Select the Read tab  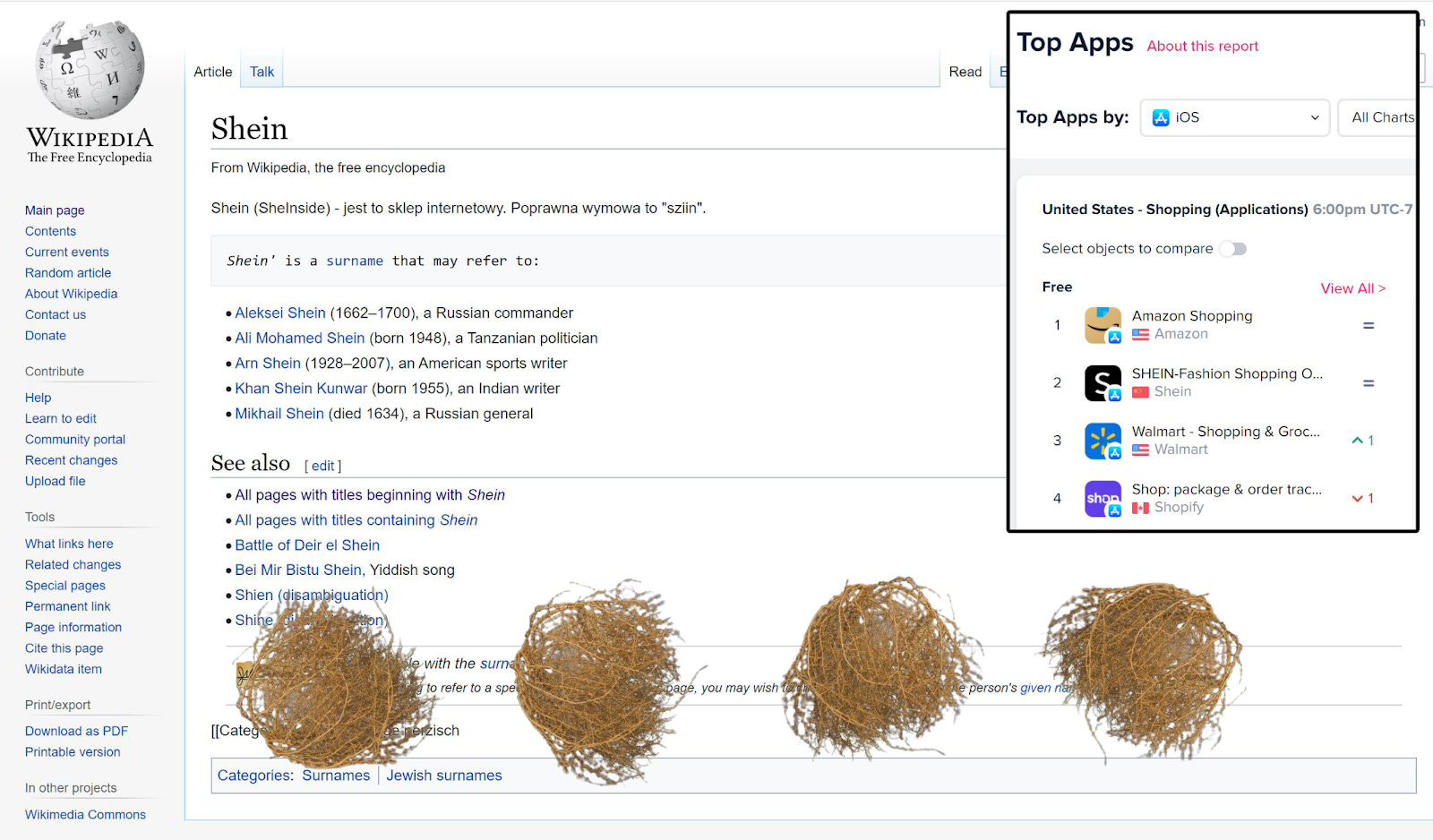965,72
